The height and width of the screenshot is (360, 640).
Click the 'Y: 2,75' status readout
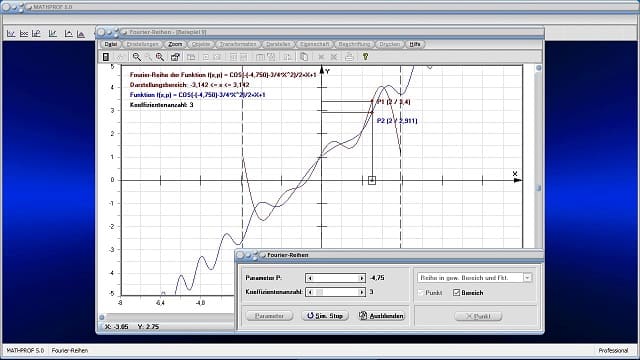point(148,327)
